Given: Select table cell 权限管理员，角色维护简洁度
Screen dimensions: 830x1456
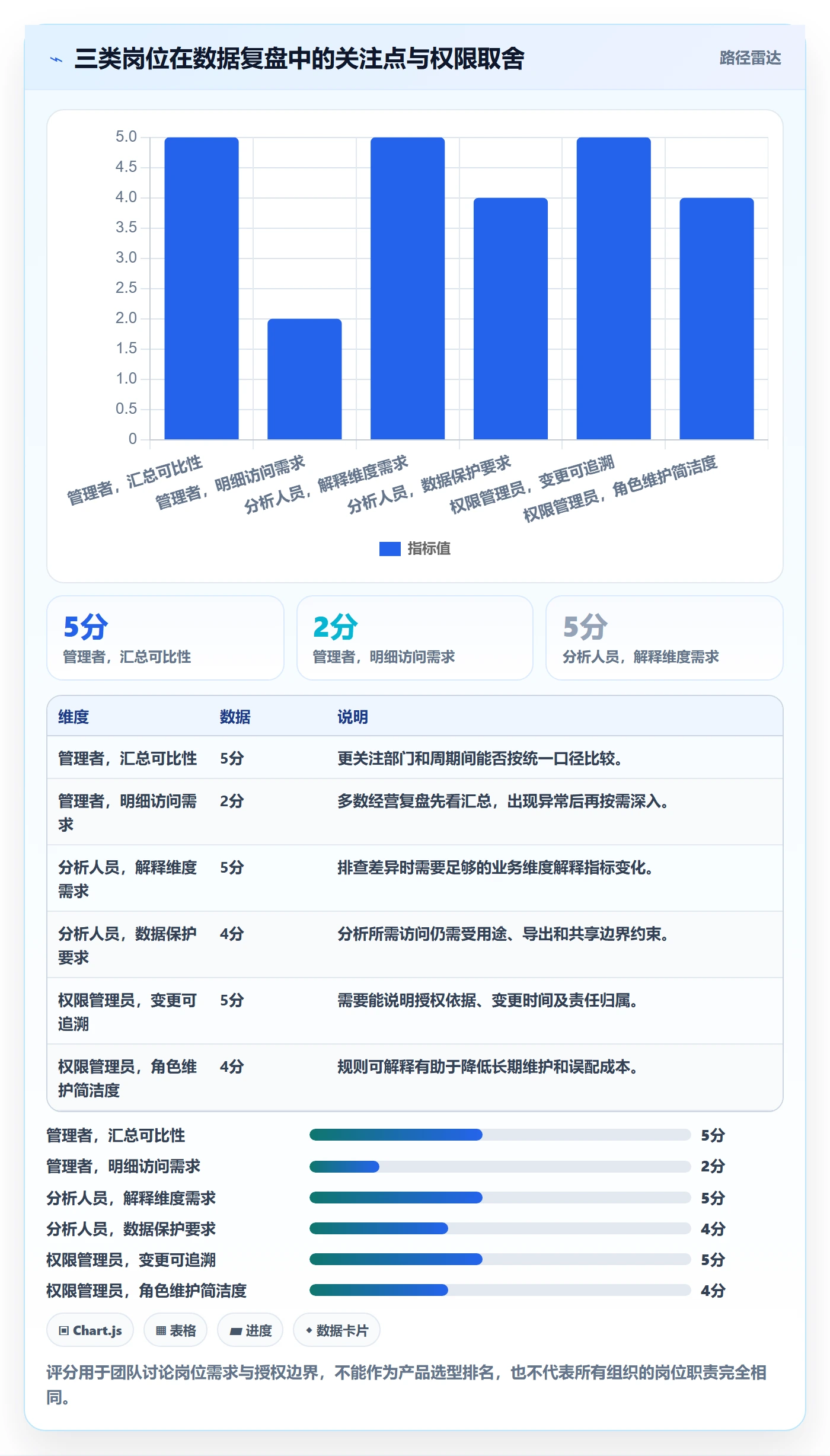Looking at the screenshot, I should click(x=127, y=1078).
